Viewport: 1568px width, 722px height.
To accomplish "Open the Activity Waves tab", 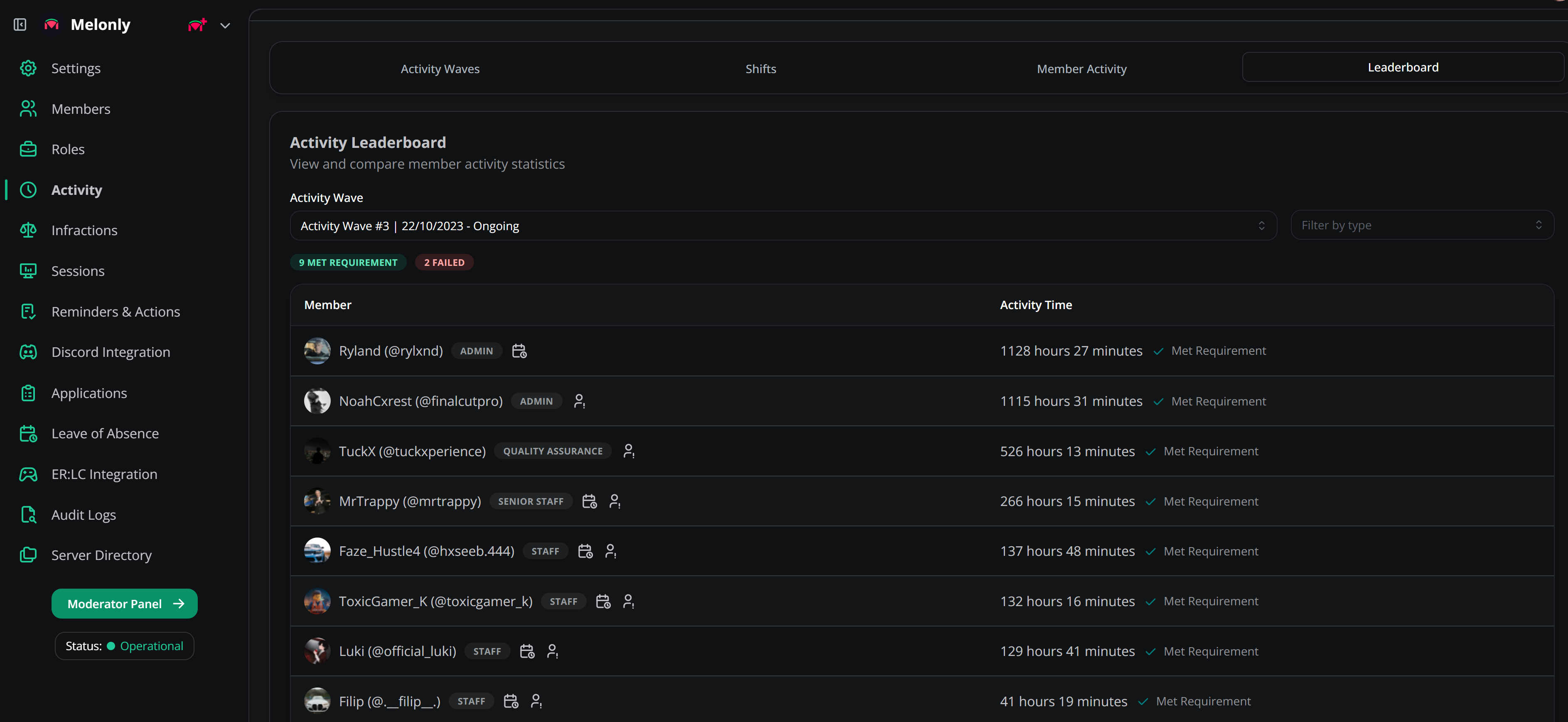I will click(x=440, y=69).
